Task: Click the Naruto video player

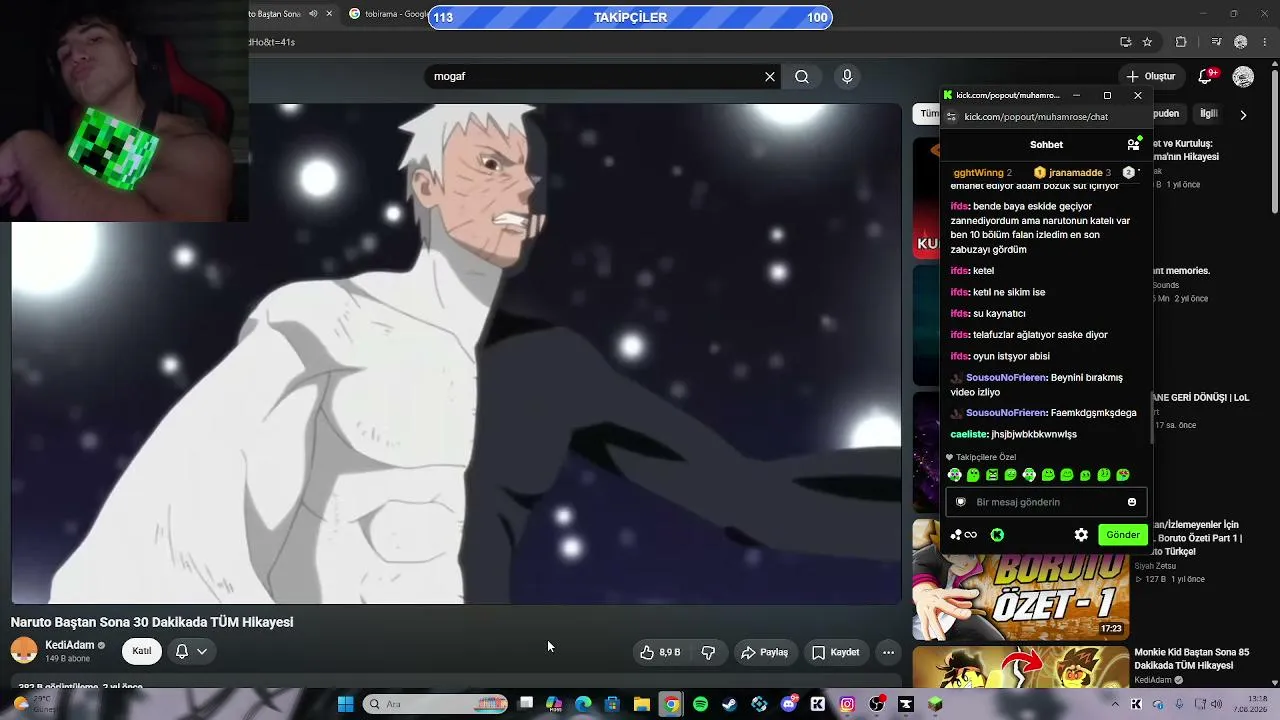Action: click(456, 353)
